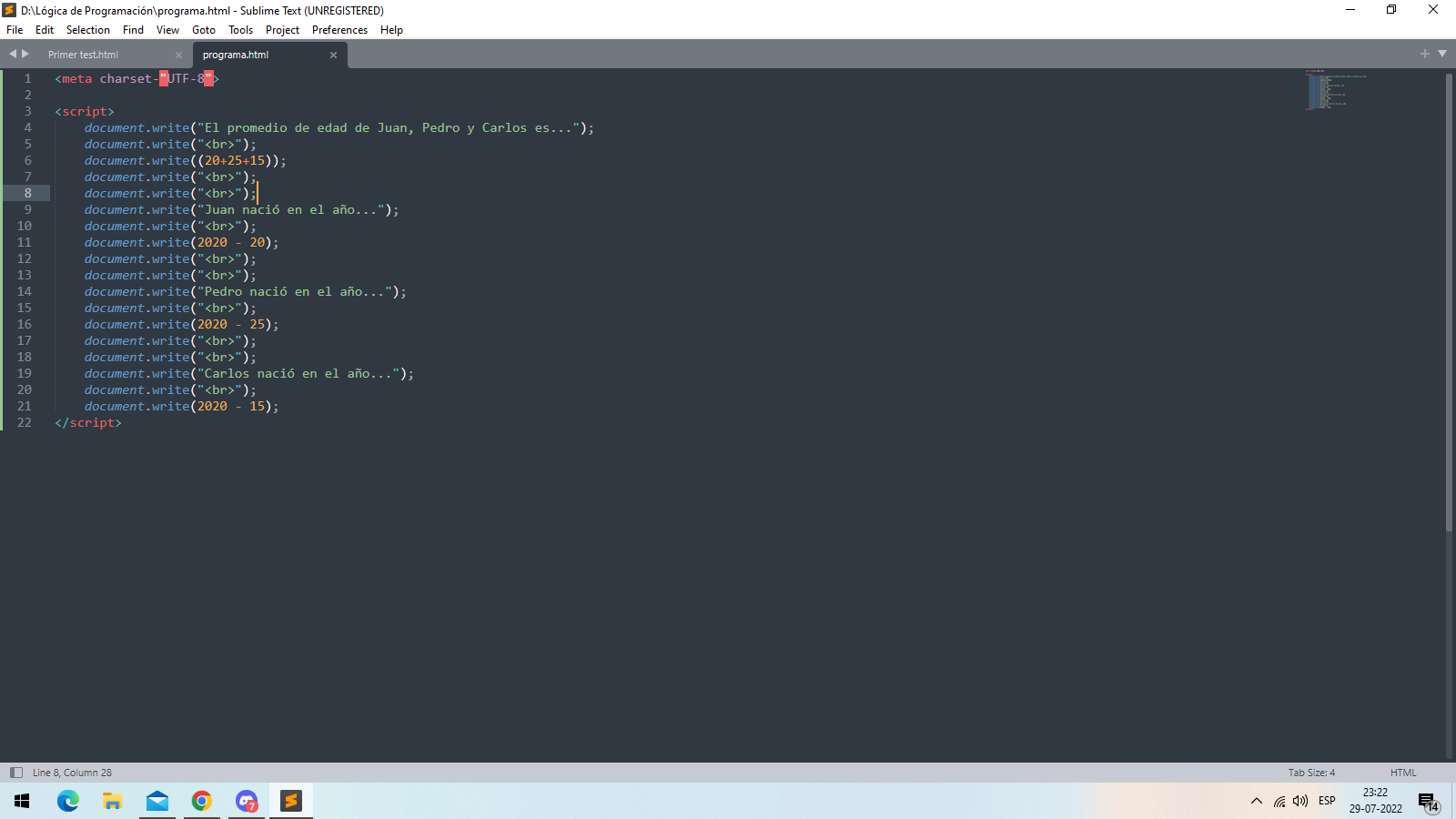Place cursor on the </script> closing tag
Image resolution: width=1456 pixels, height=819 pixels.
88,422
